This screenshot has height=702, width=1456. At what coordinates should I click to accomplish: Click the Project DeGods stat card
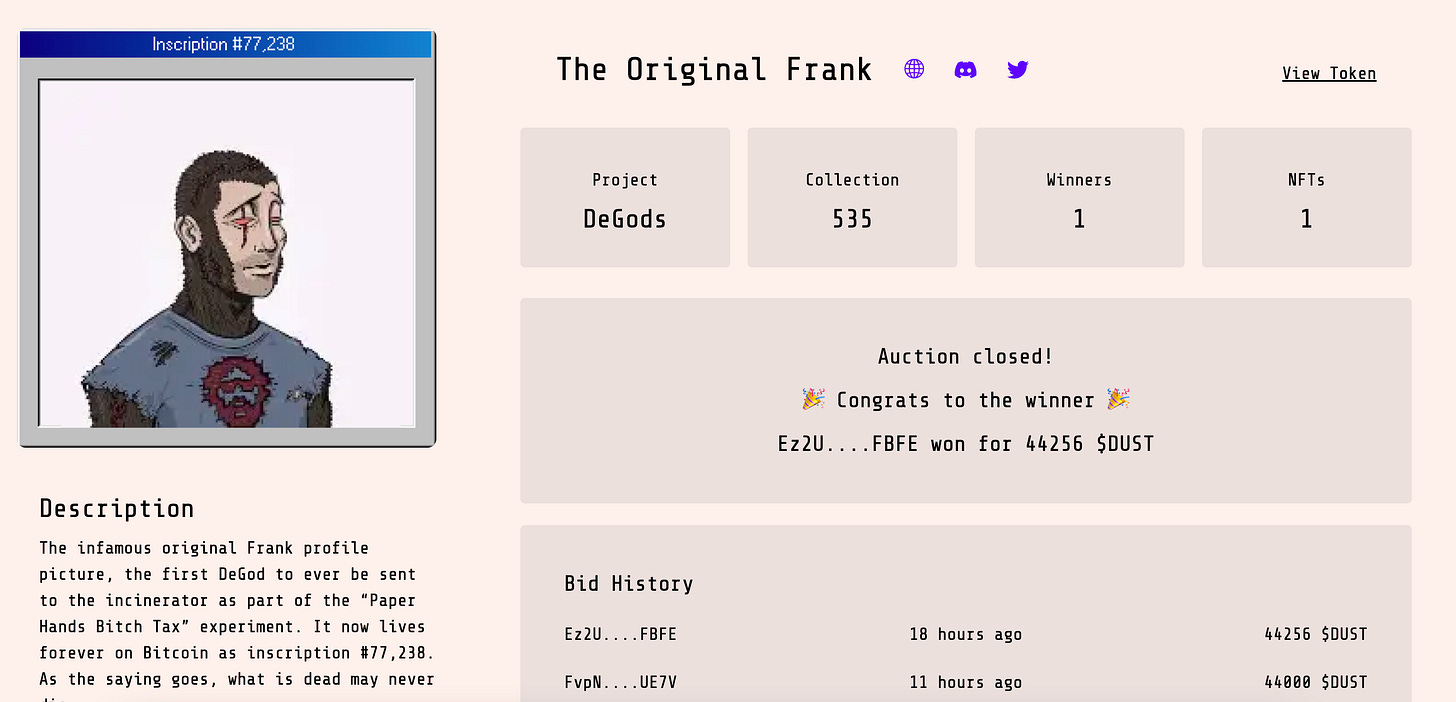pos(625,198)
